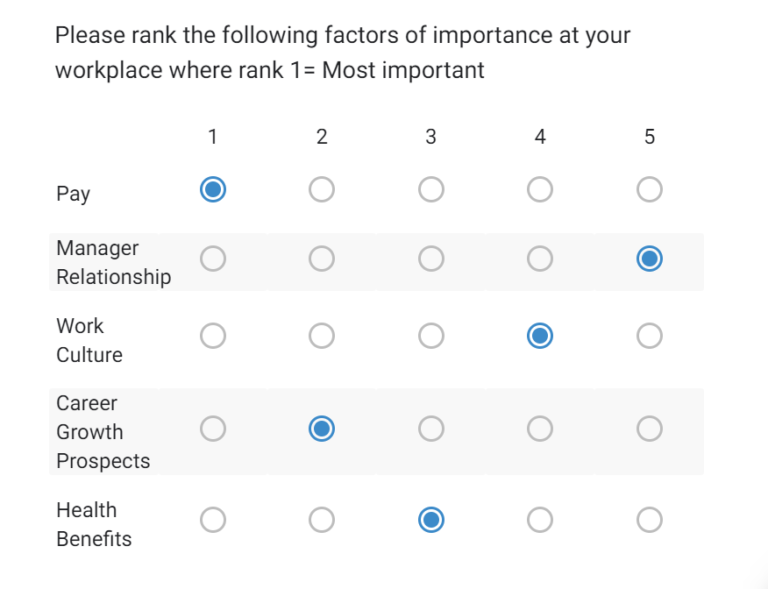Viewport: 768px width, 589px height.
Task: Mark Health Benefits as rank 5
Action: tap(649, 520)
